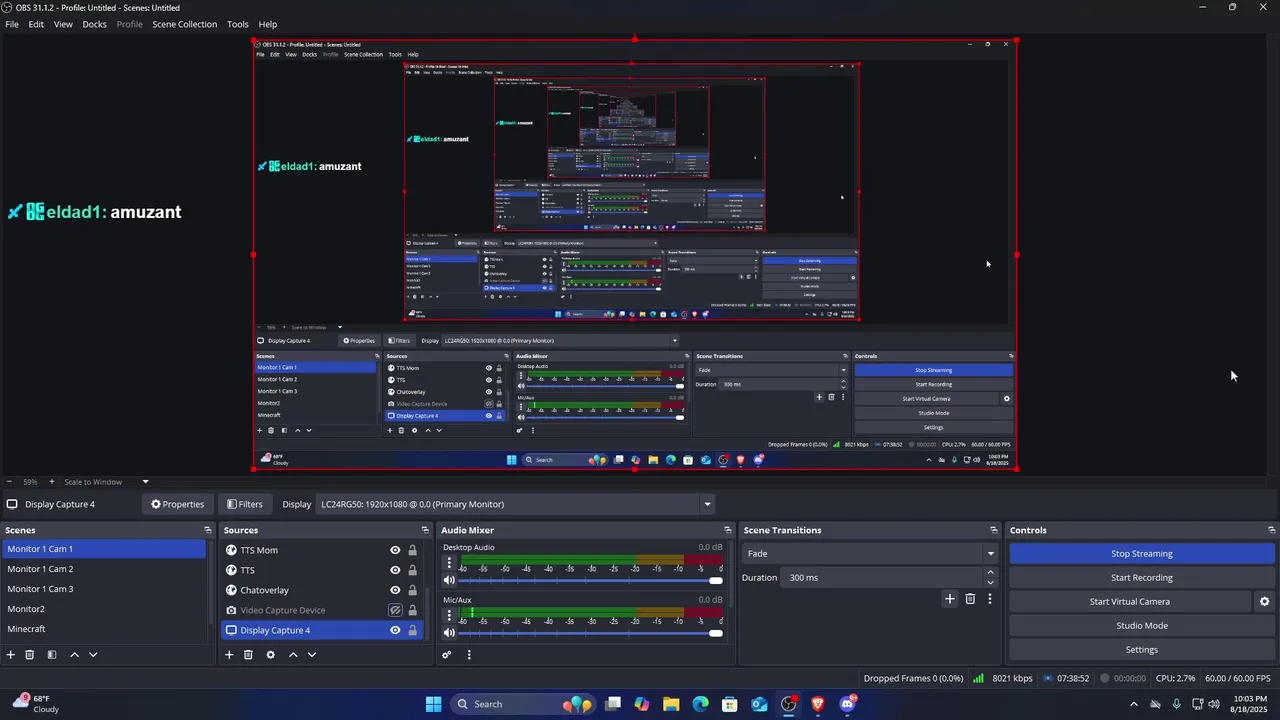
Task: Open the Windows Start menu
Action: point(433,704)
